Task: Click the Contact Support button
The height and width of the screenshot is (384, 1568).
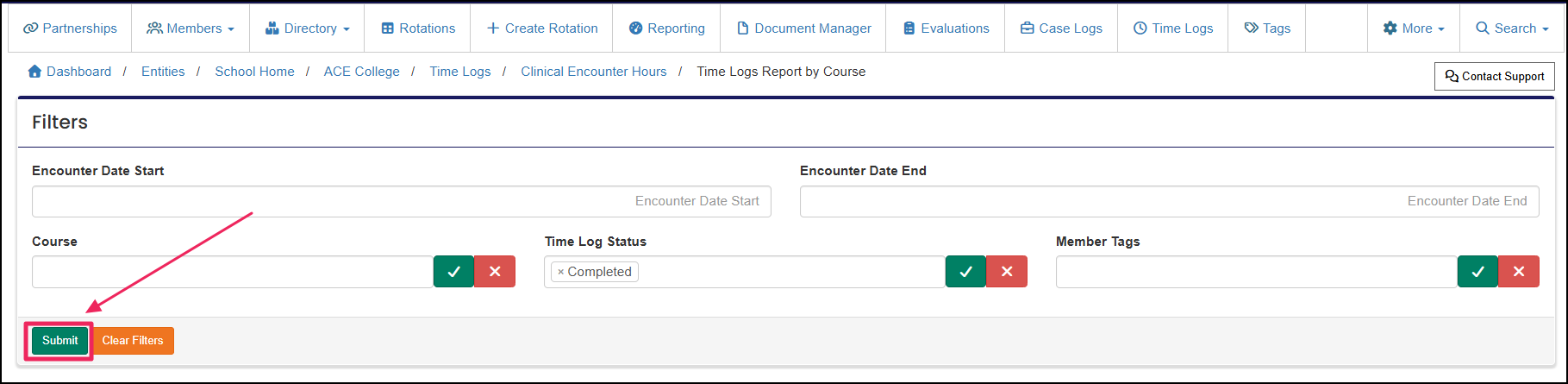Action: pos(1495,76)
